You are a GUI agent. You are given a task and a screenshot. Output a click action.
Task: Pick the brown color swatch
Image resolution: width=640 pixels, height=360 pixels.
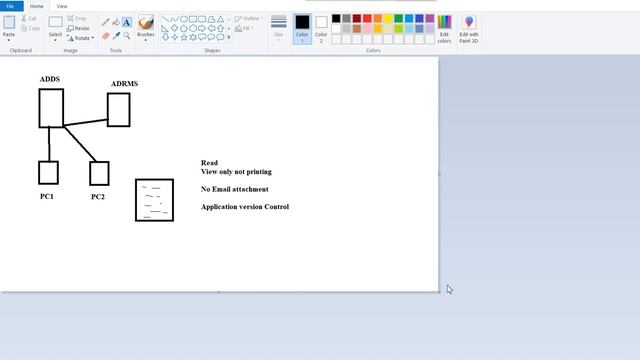[x=357, y=29]
